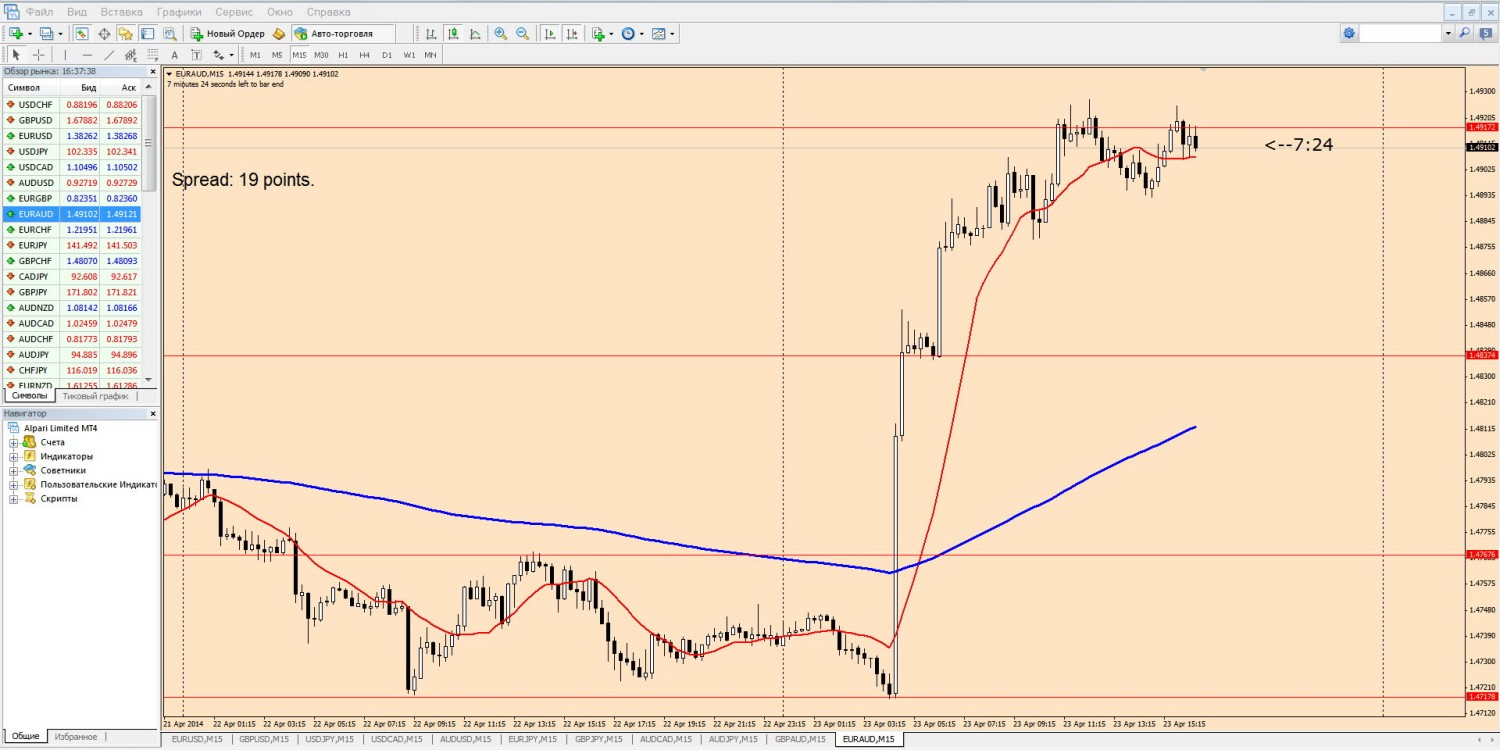The height and width of the screenshot is (750, 1500).
Task: Click the magnifier search button
Action: pyautogui.click(x=1465, y=34)
